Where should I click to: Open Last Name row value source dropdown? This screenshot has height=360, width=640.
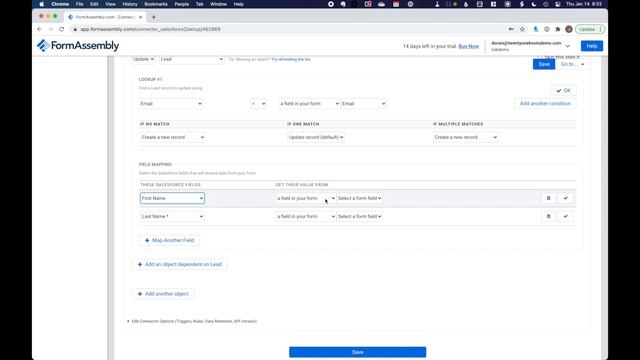[x=306, y=216]
